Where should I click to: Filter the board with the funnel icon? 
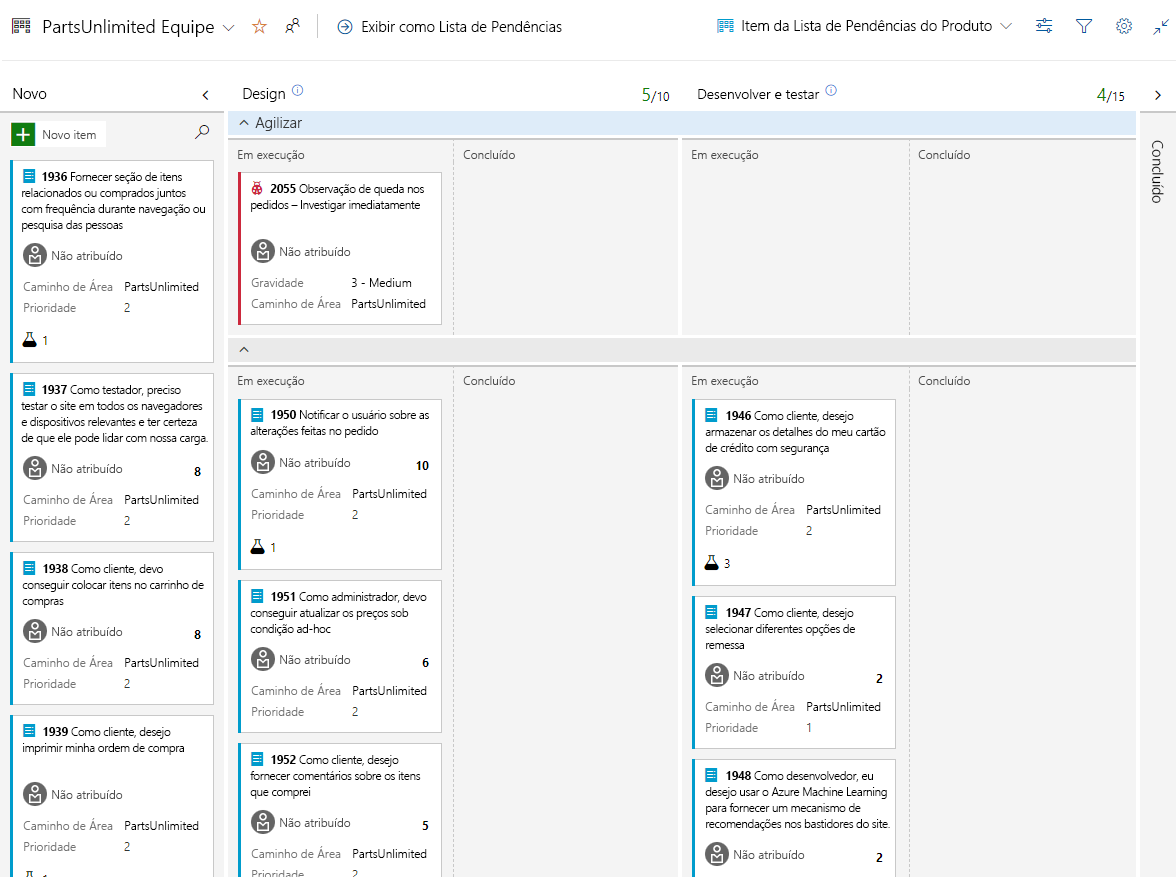click(x=1084, y=27)
